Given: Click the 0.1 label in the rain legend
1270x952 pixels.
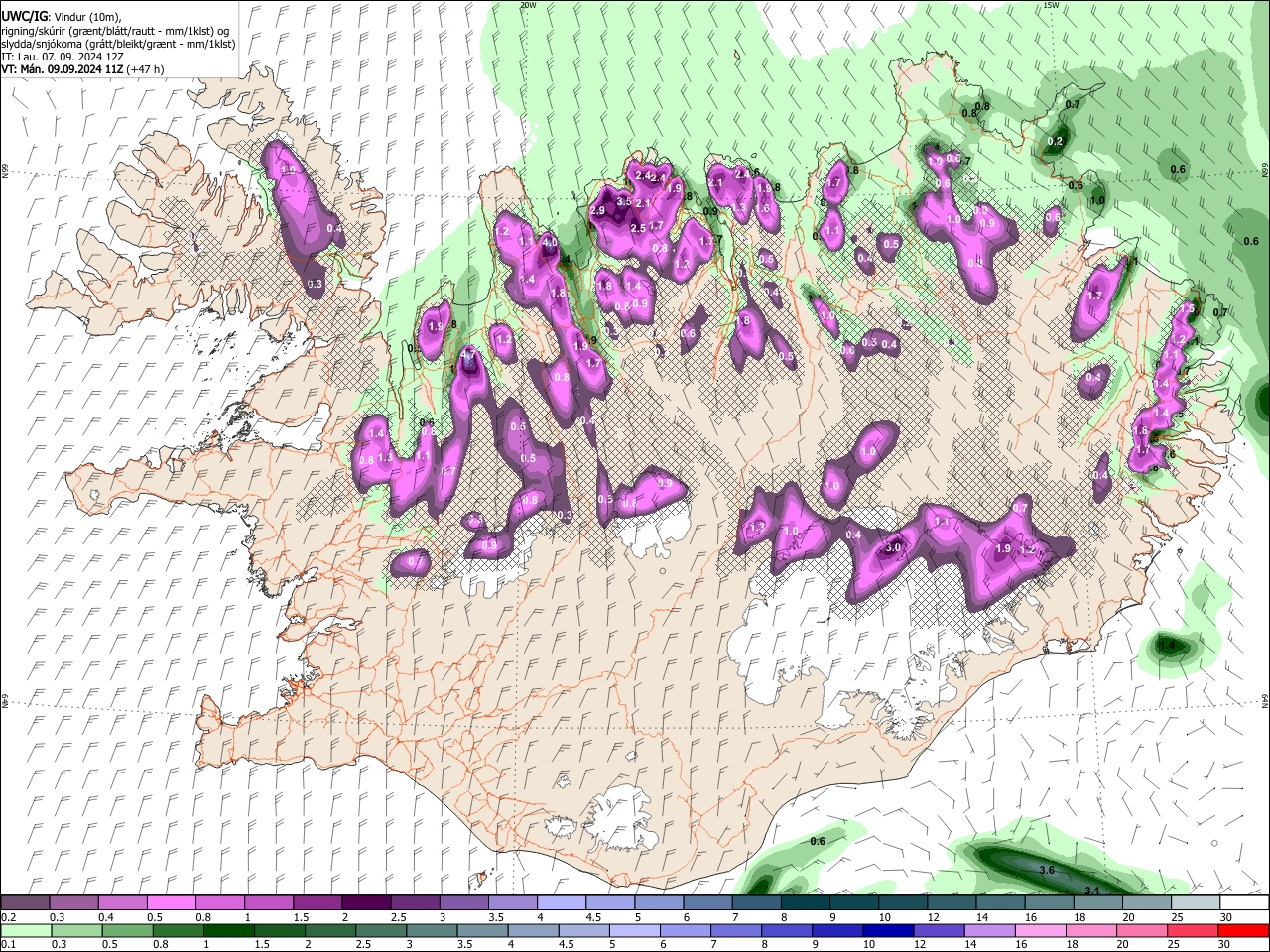Looking at the screenshot, I should [x=8, y=945].
